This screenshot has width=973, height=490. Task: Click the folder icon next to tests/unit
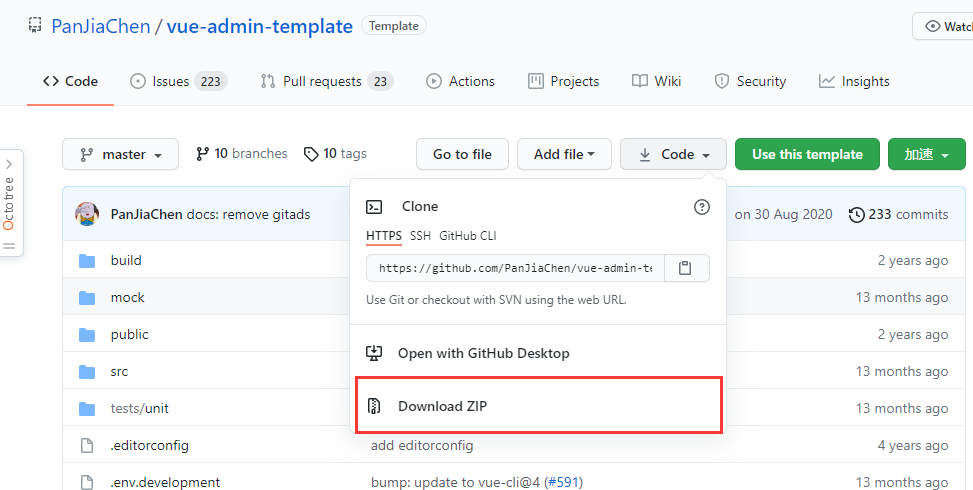coord(87,409)
